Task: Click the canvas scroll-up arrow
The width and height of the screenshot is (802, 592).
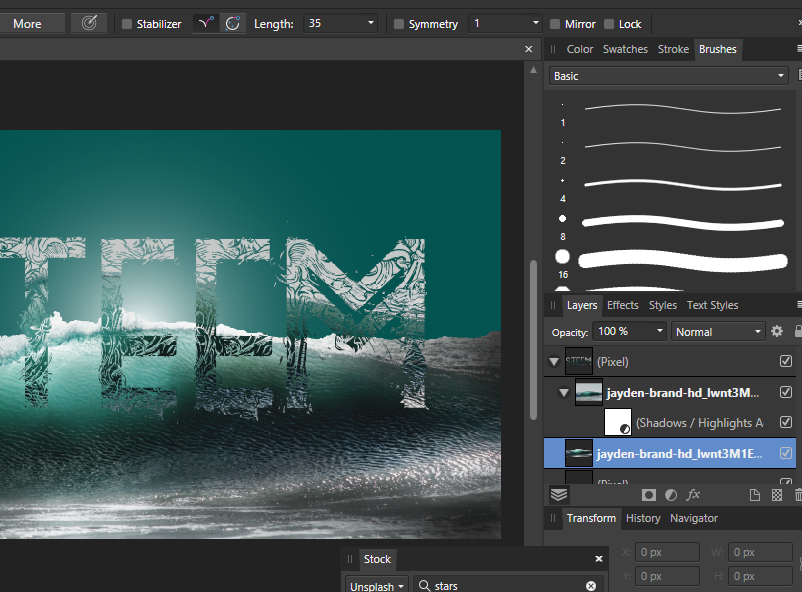Action: coord(533,70)
